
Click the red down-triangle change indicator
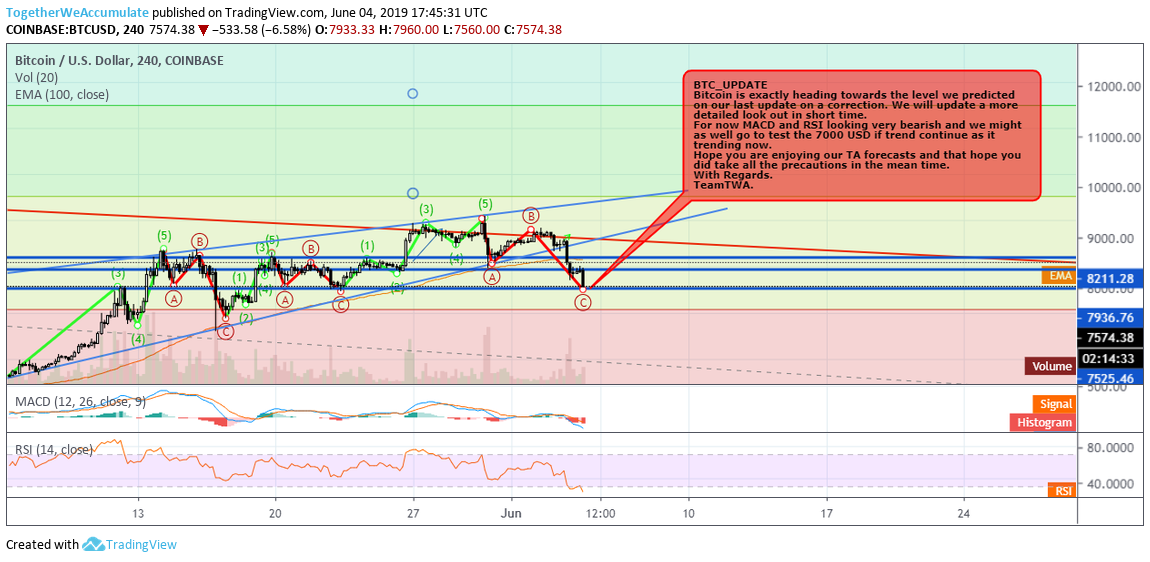pyautogui.click(x=202, y=30)
